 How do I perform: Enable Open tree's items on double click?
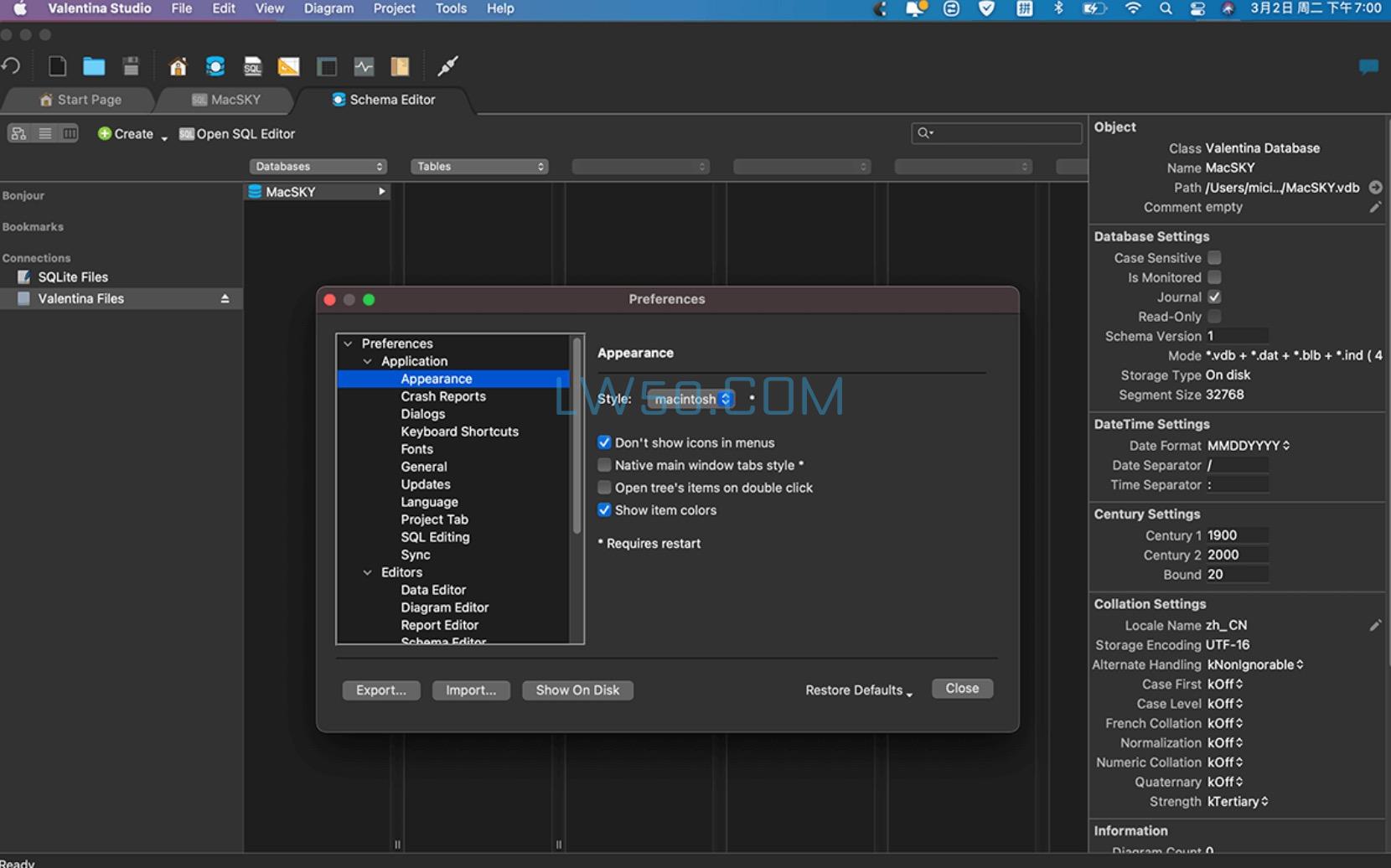point(604,488)
